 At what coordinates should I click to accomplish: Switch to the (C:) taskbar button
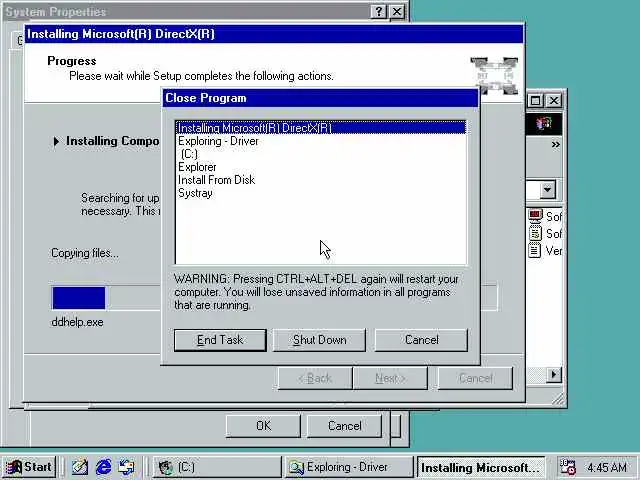coord(217,467)
